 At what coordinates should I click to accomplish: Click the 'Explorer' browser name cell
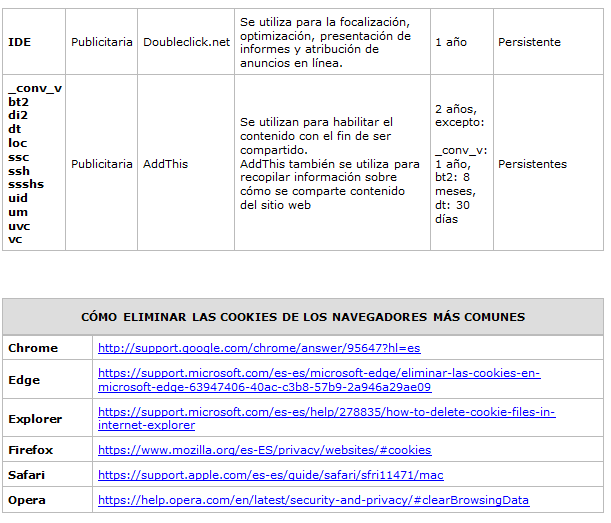coord(35,419)
